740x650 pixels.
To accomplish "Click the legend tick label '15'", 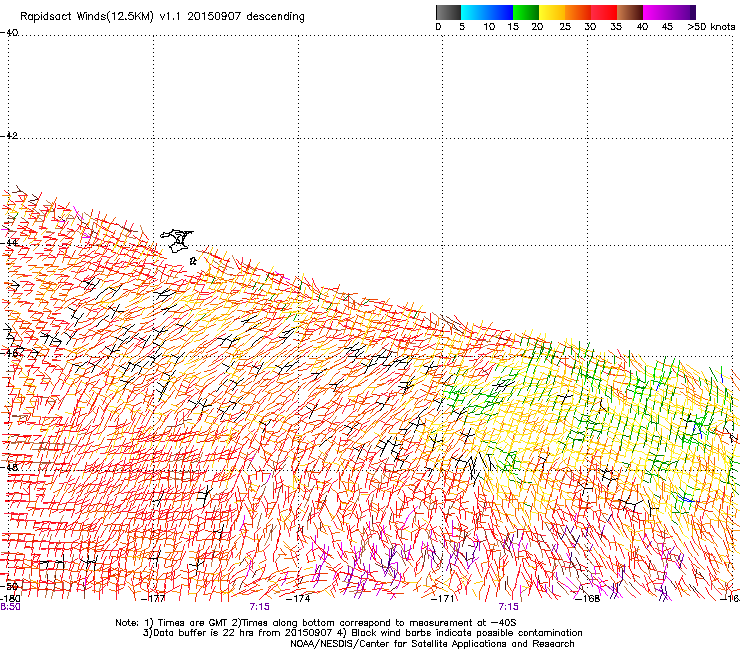I will [513, 27].
